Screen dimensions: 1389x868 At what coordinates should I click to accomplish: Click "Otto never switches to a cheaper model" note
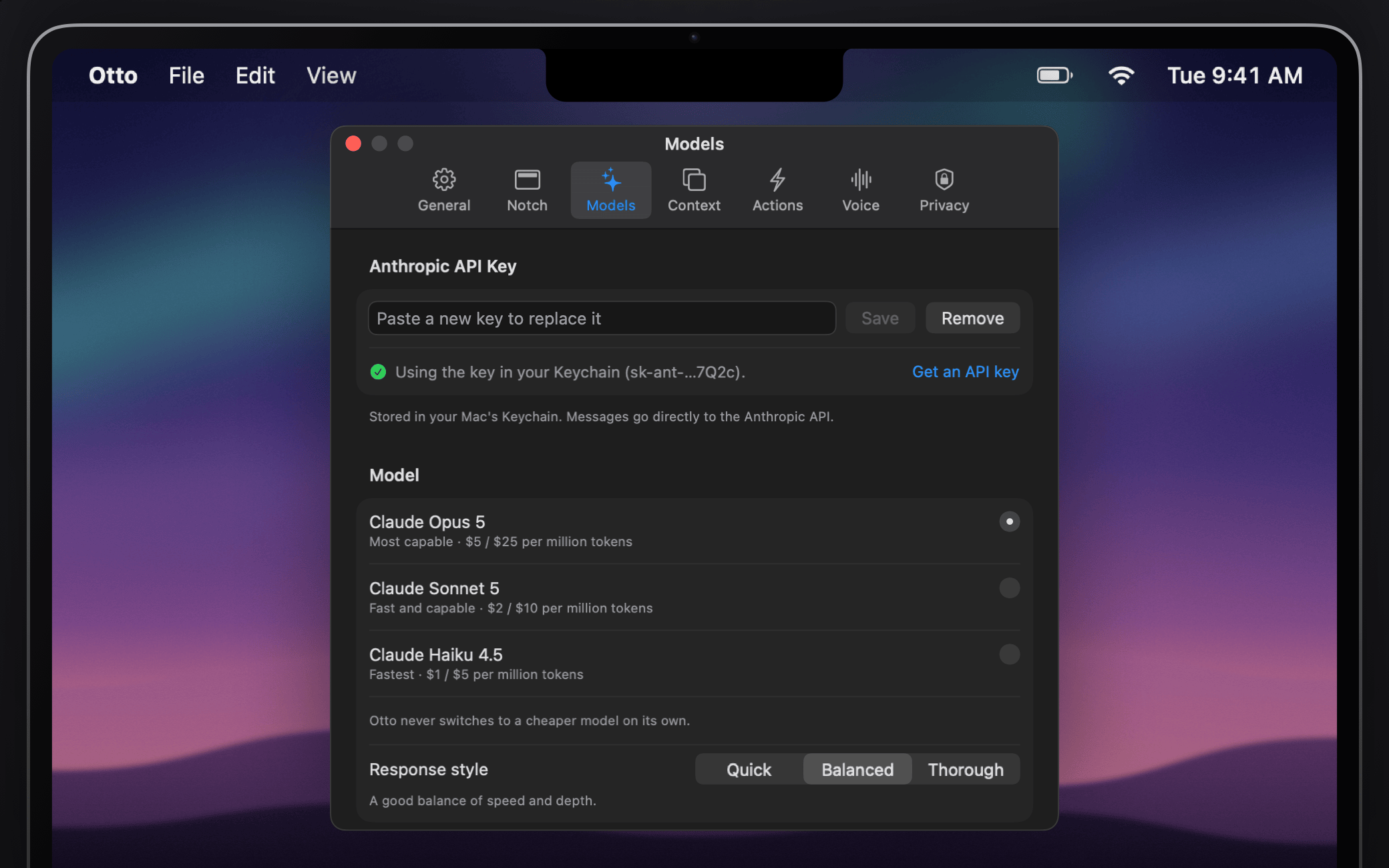529,720
